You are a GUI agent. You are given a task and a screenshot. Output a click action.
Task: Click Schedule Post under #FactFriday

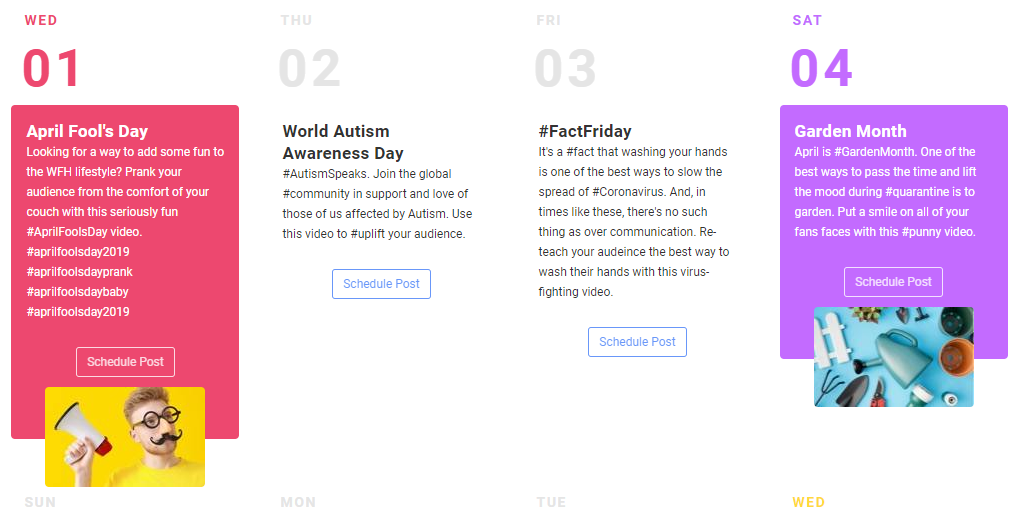637,342
